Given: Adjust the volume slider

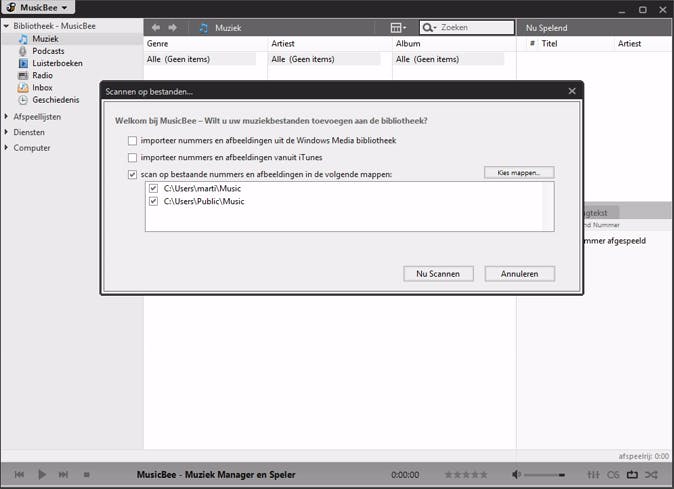Looking at the screenshot, I should [x=545, y=475].
